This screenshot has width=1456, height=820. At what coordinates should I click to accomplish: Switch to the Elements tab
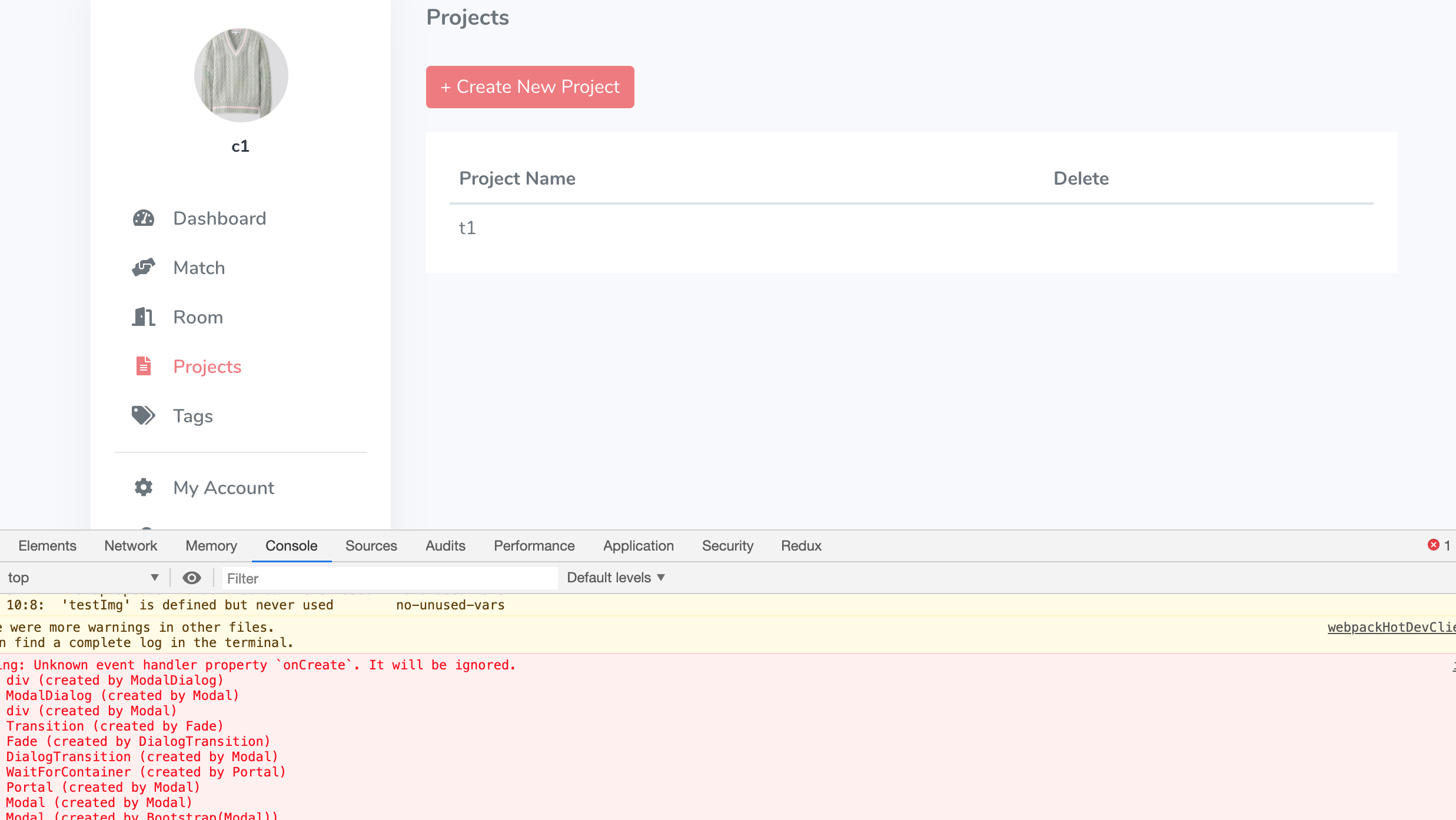tap(47, 546)
